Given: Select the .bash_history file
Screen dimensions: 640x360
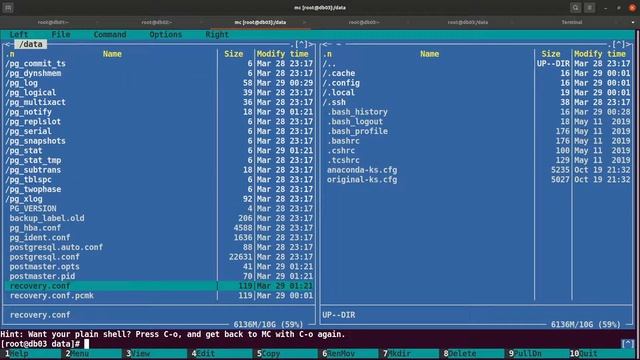Looking at the screenshot, I should click(477, 112).
